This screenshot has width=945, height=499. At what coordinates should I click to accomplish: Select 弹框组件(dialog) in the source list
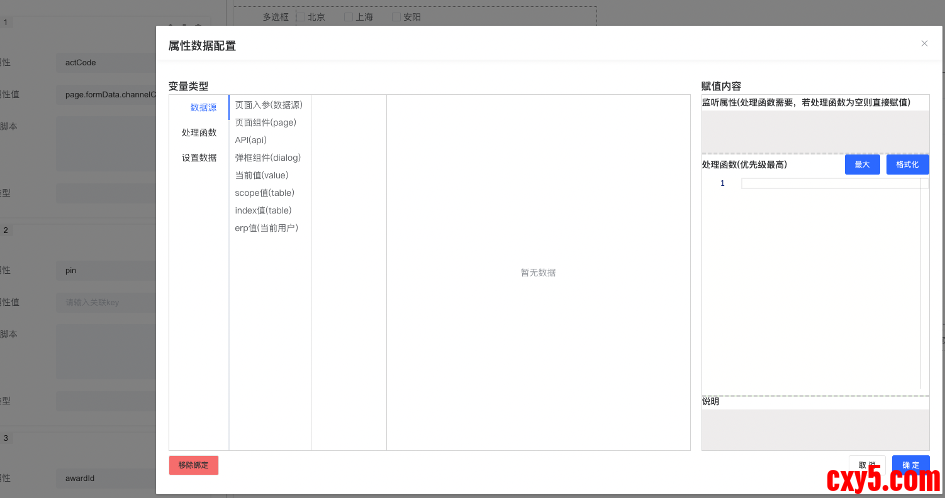click(x=267, y=158)
